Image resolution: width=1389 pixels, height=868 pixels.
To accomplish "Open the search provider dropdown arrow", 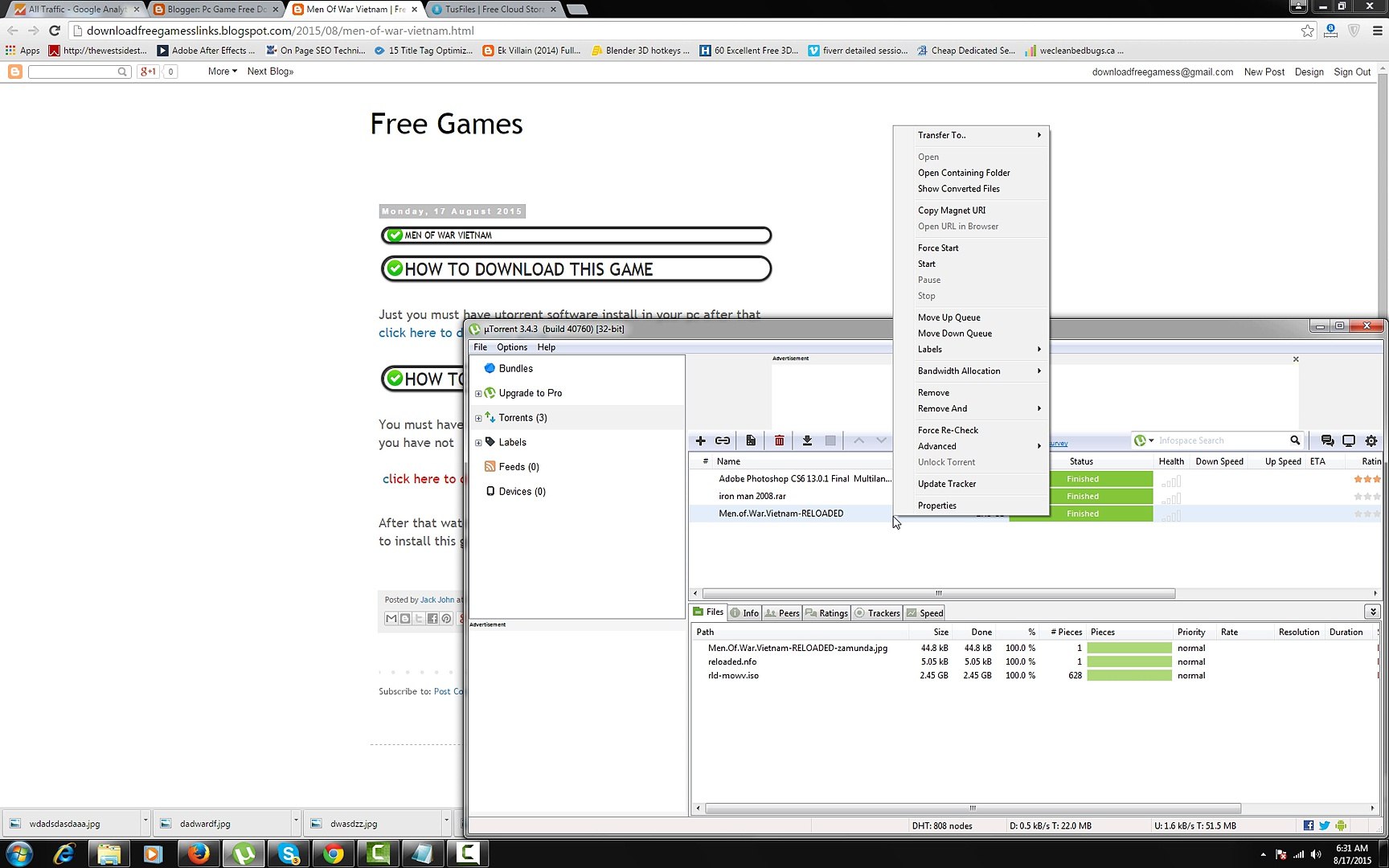I will (x=1152, y=440).
